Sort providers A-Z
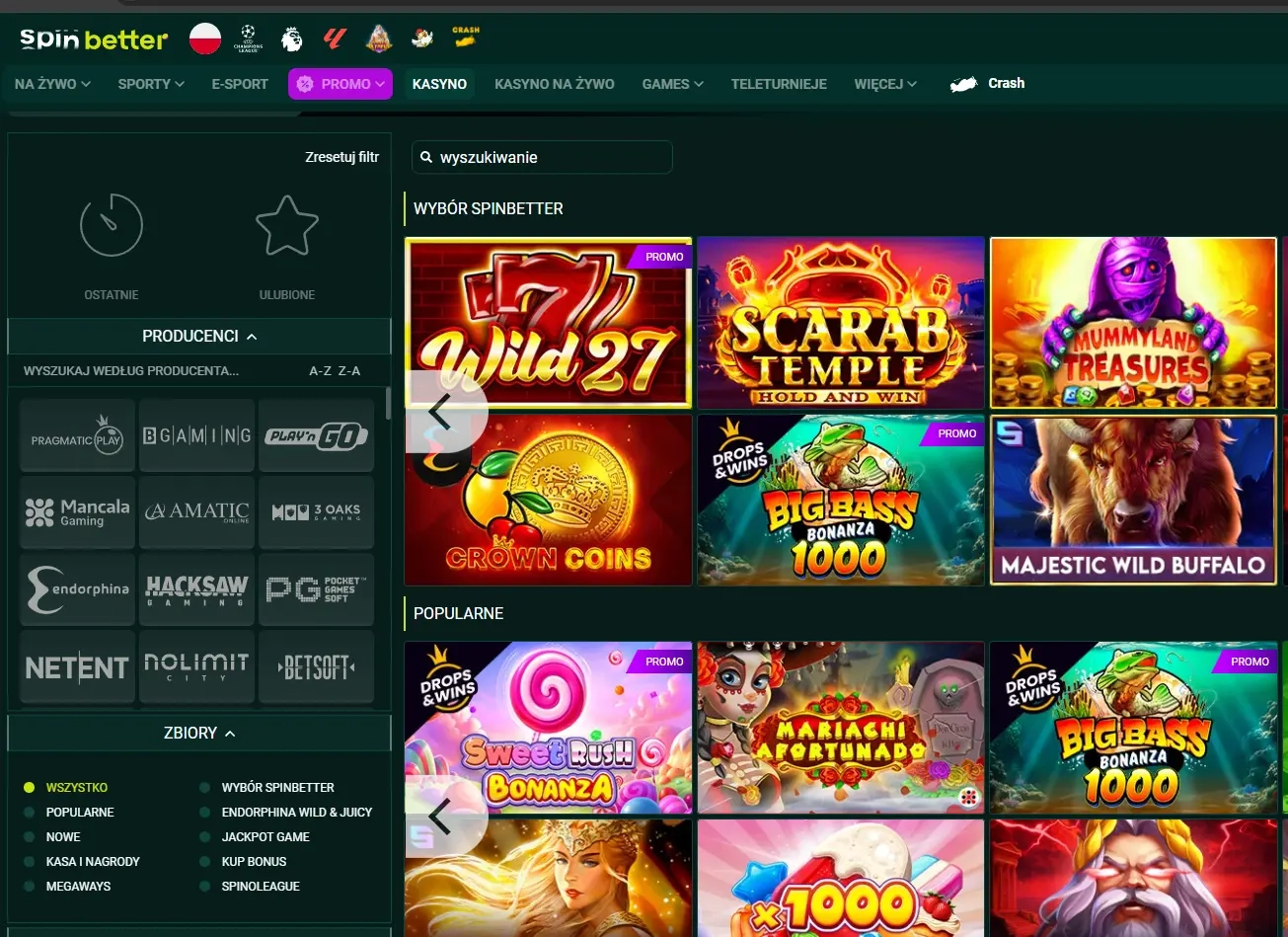1288x937 pixels. click(x=321, y=371)
